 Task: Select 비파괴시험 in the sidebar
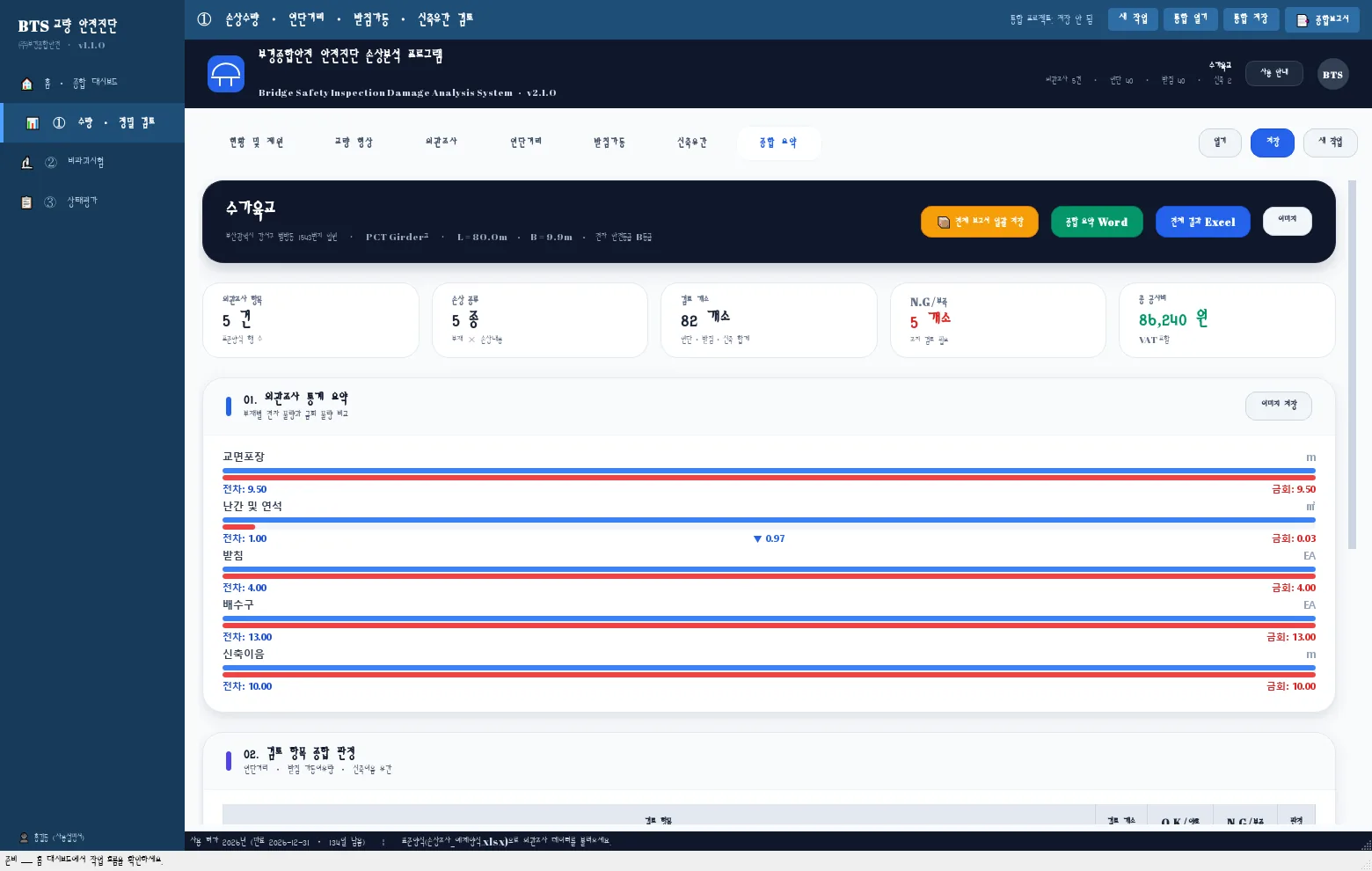coord(92,163)
